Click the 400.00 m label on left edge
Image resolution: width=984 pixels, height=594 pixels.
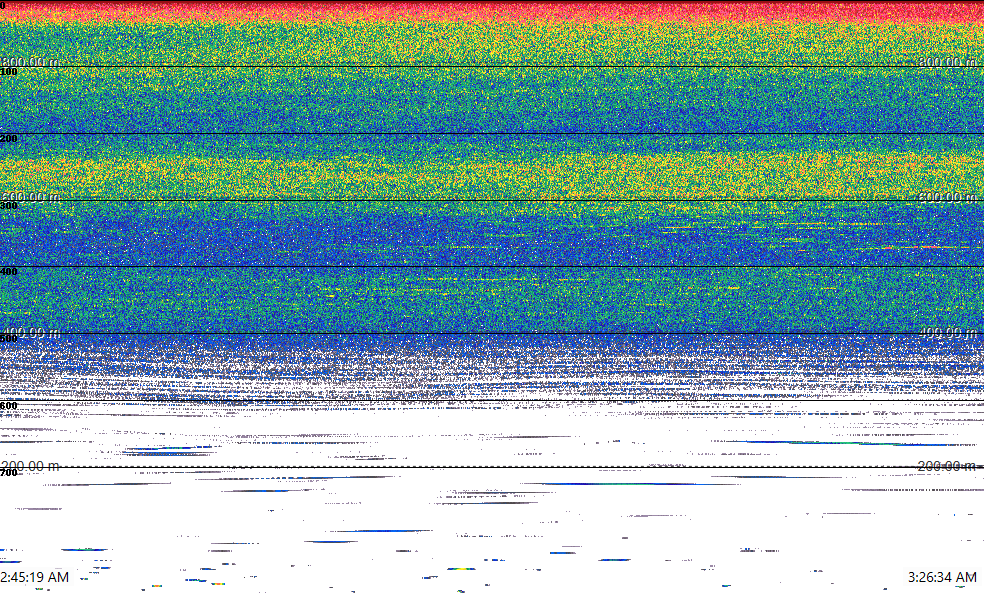[30, 332]
